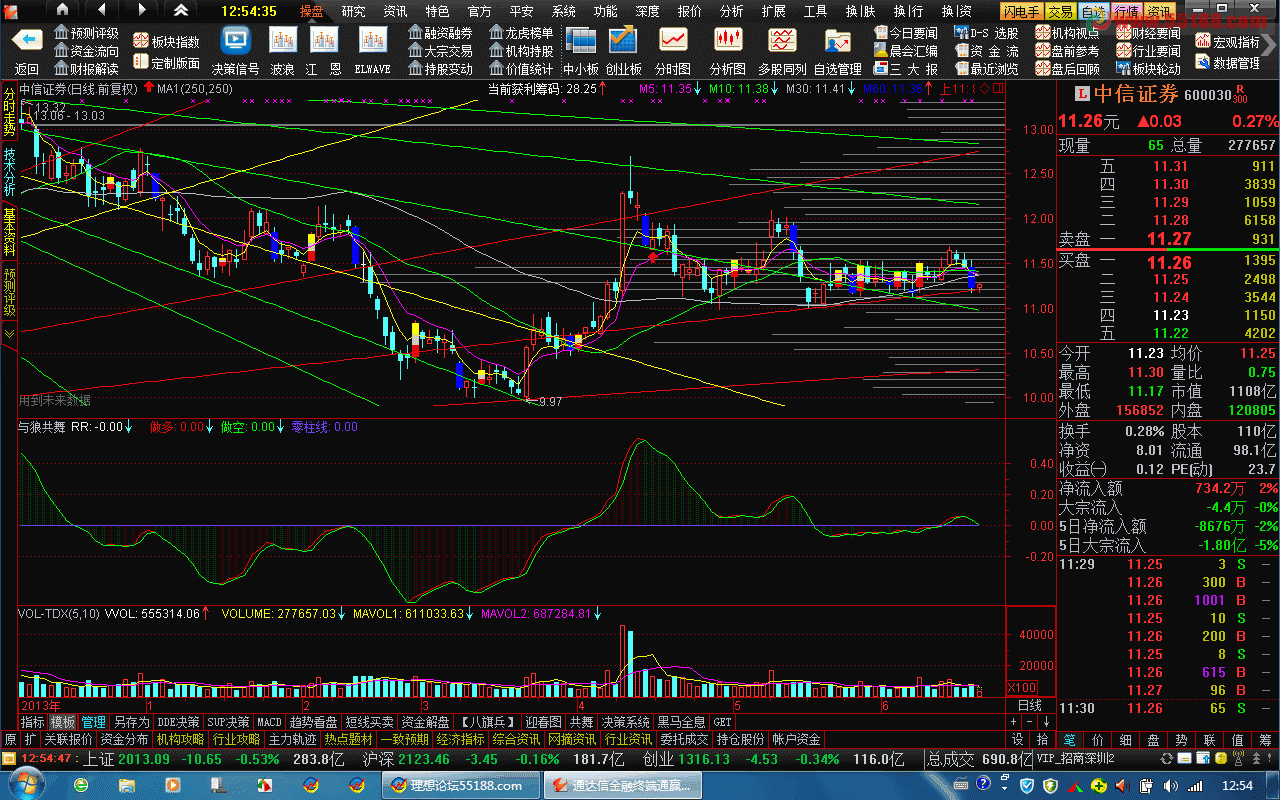This screenshot has width=1280, height=800.
Task: Open the 研究 menu
Action: [x=353, y=11]
